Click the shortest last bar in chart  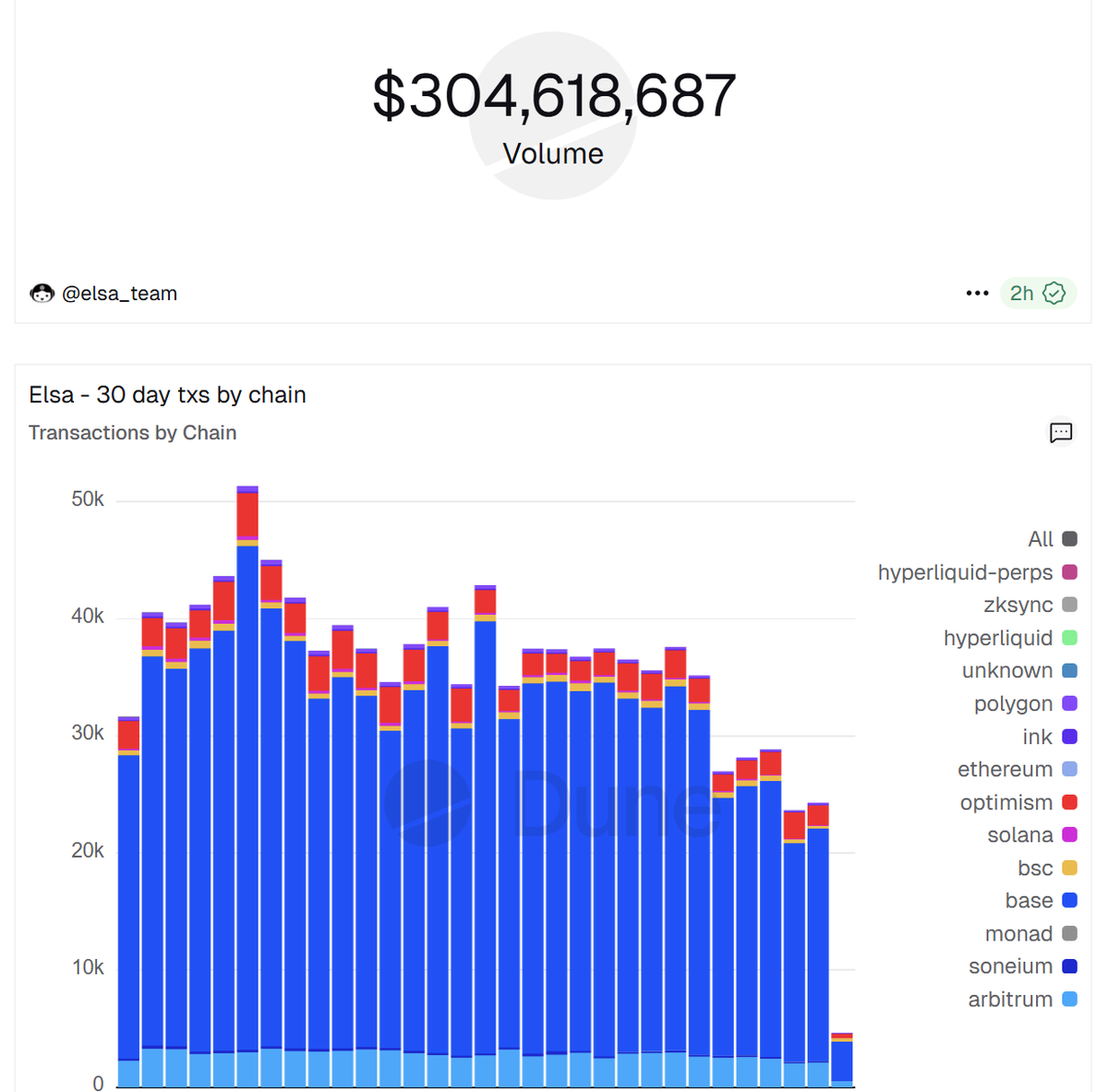click(x=842, y=1060)
